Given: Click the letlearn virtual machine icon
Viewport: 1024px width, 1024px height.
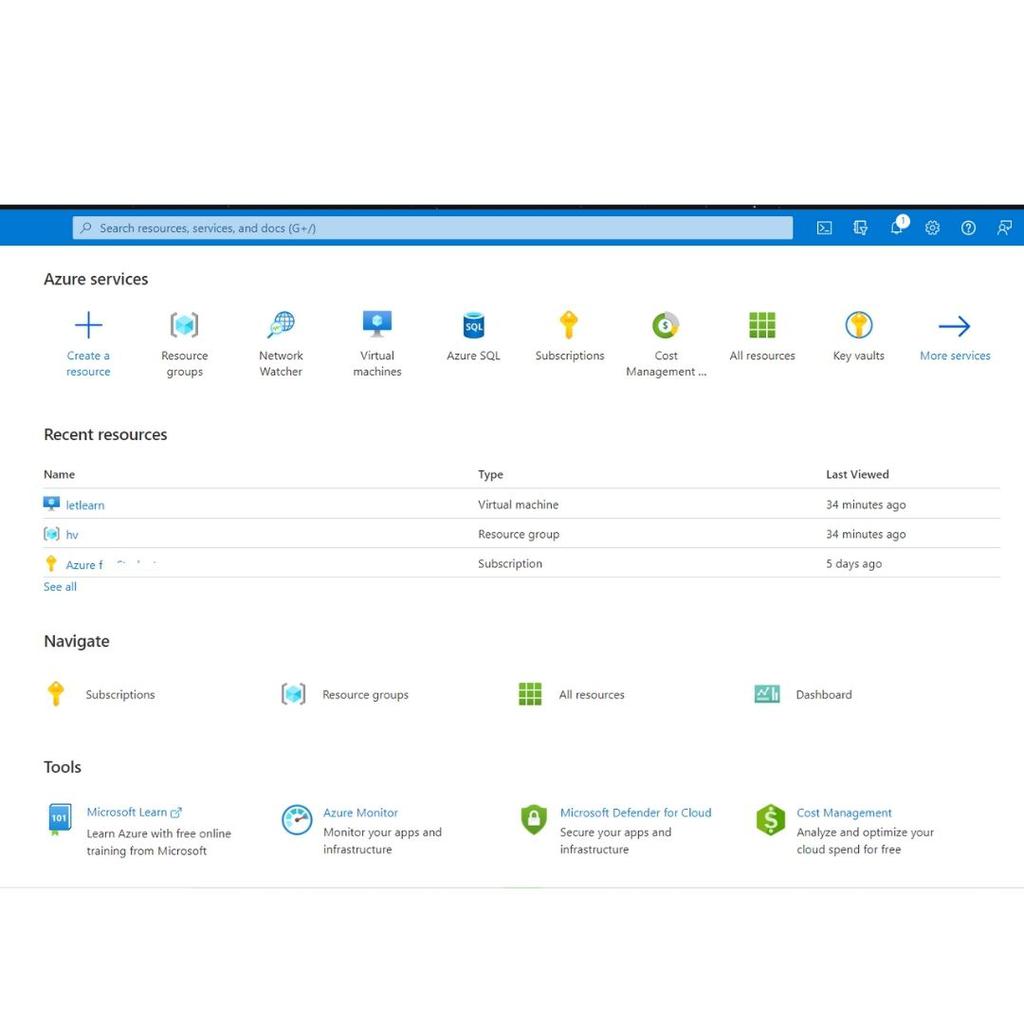Looking at the screenshot, I should (x=52, y=504).
